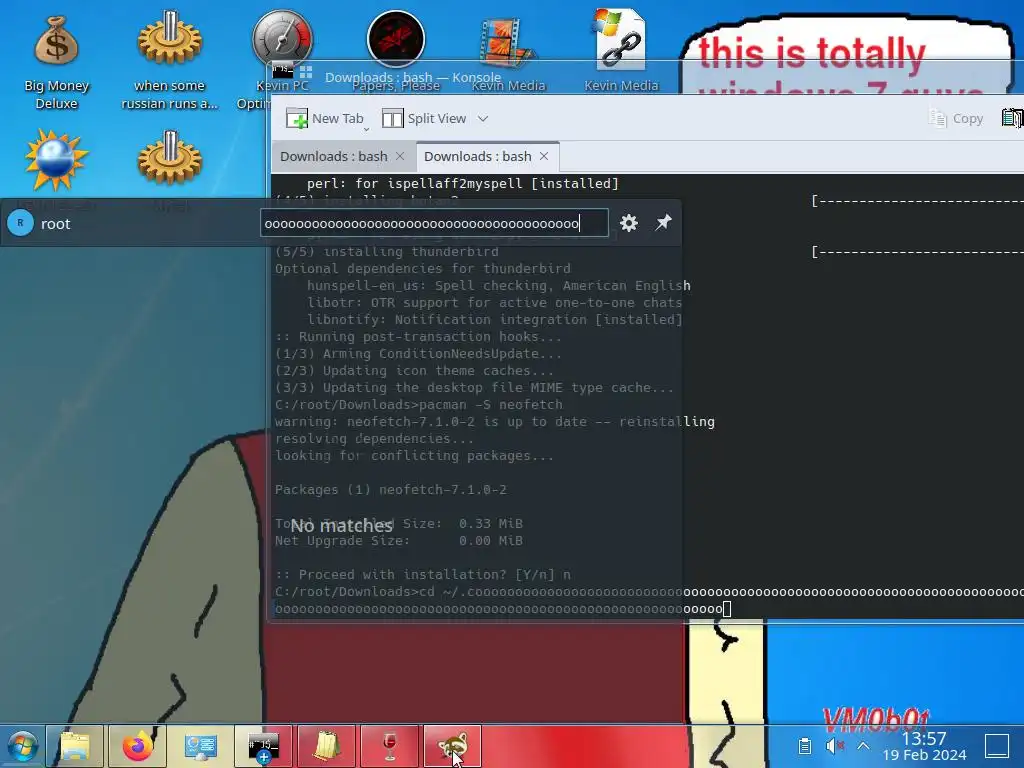The width and height of the screenshot is (1024, 768).
Task: Open the file manager from the taskbar
Action: pyautogui.click(x=75, y=746)
